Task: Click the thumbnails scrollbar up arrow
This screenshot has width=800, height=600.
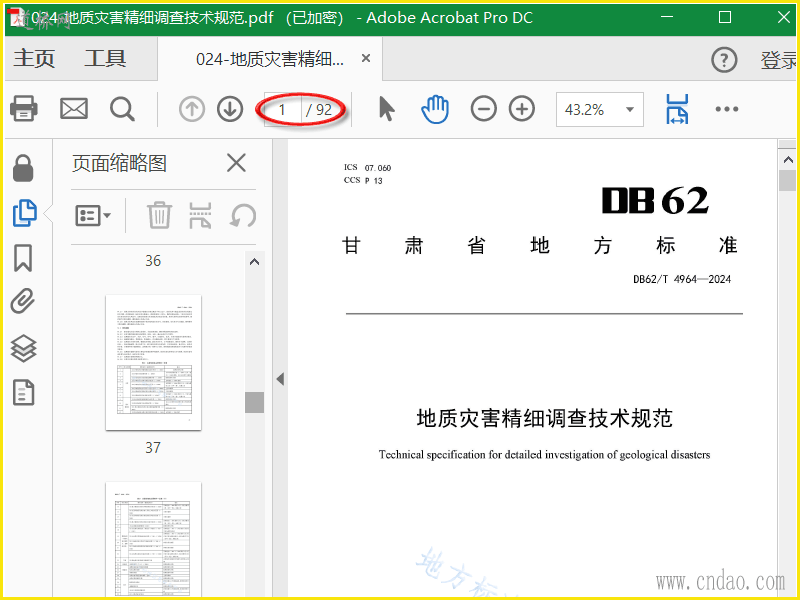Action: (255, 262)
